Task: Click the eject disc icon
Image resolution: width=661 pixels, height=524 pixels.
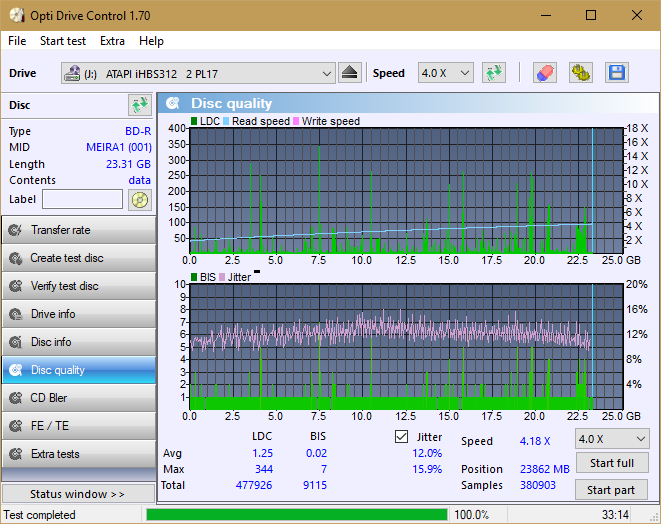Action: tap(349, 73)
